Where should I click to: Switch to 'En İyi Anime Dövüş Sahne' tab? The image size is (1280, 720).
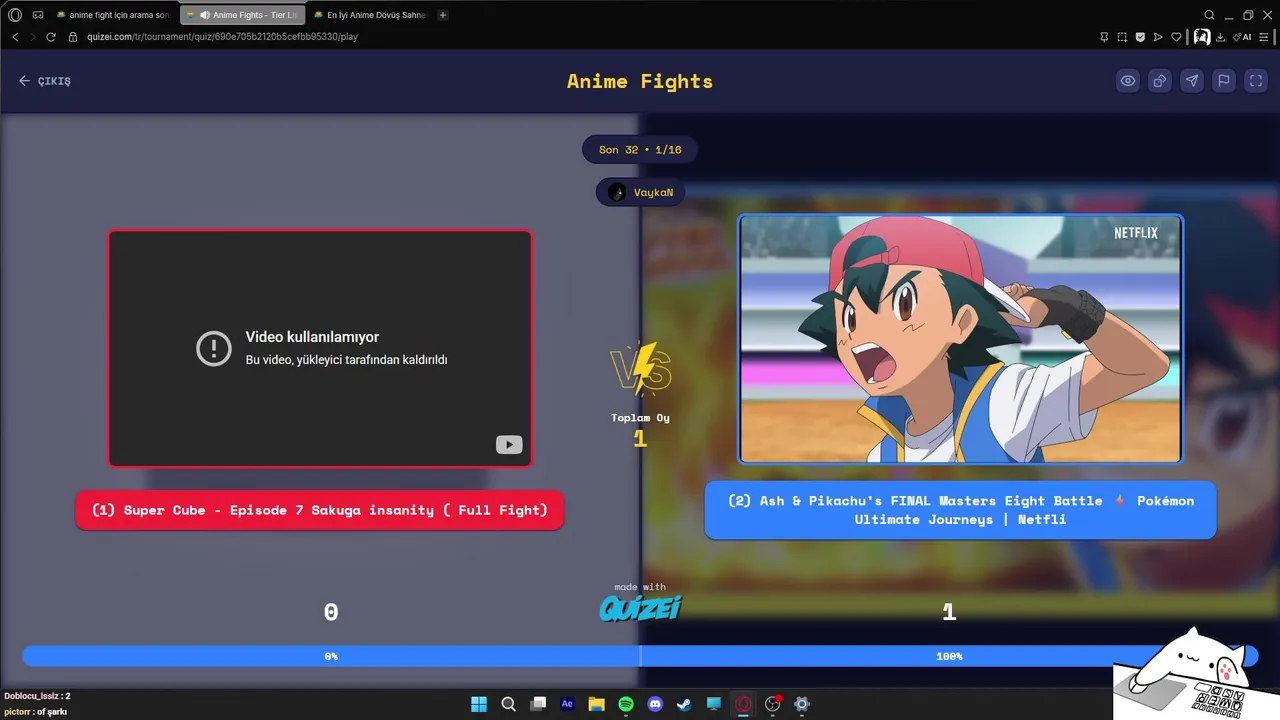369,15
